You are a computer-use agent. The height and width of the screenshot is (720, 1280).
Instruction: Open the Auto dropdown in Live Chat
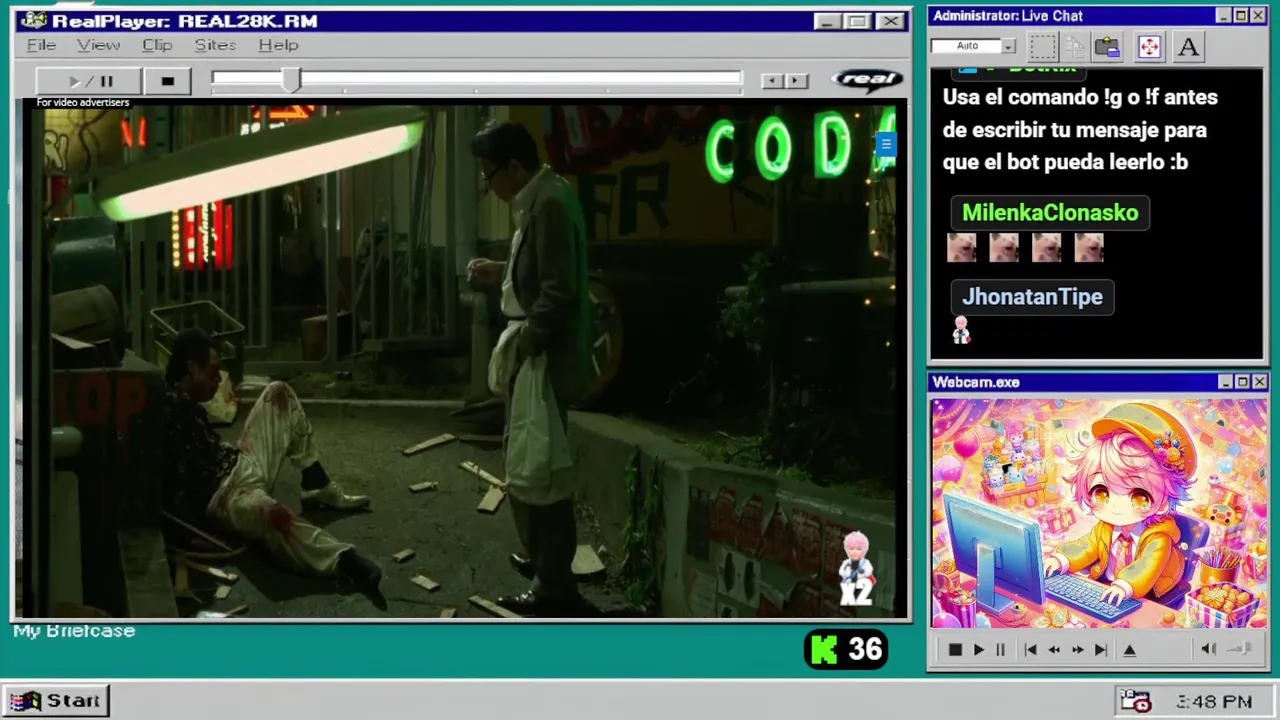click(x=1008, y=46)
